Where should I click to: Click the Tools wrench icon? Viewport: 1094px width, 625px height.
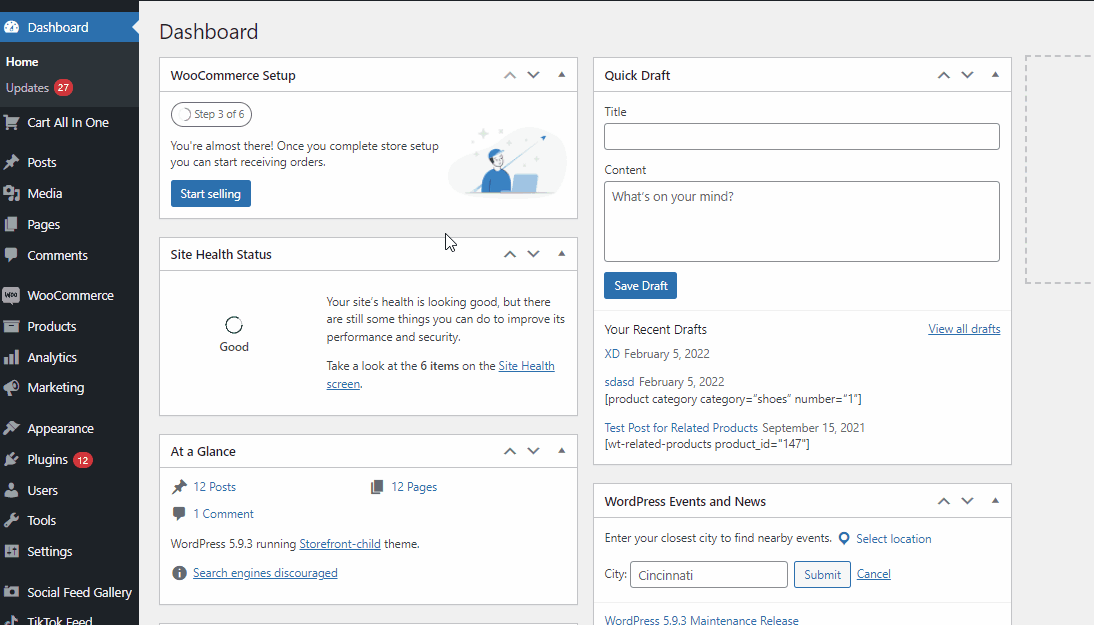11,520
